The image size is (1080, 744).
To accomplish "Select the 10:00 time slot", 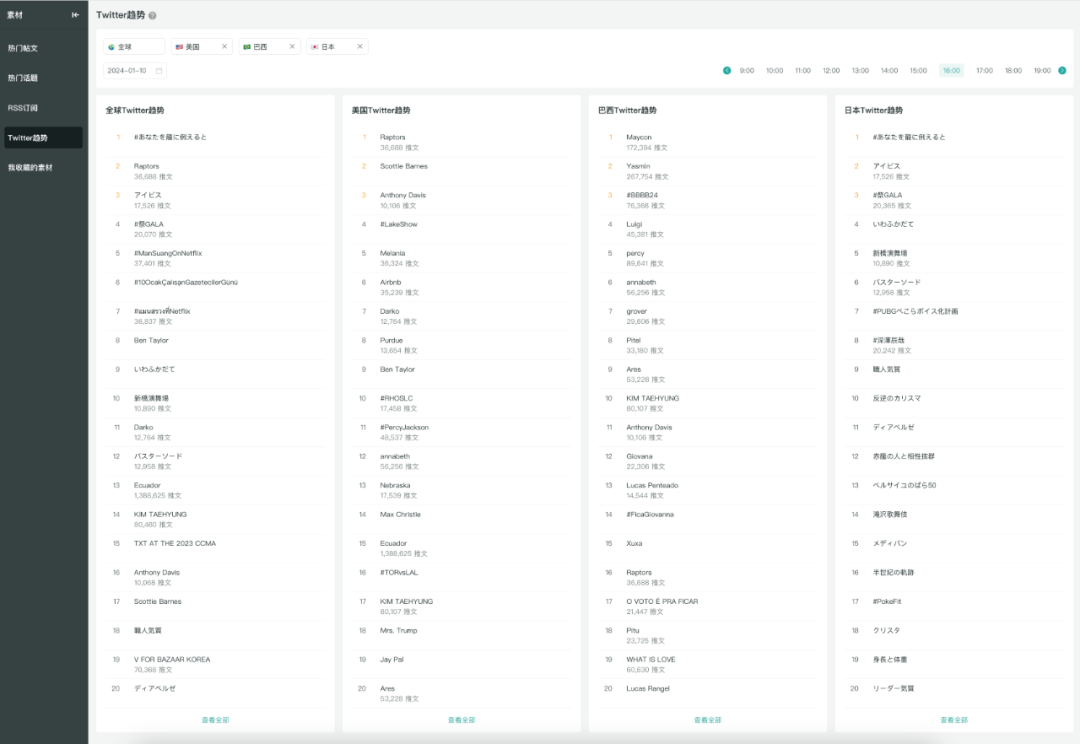I will (x=775, y=70).
